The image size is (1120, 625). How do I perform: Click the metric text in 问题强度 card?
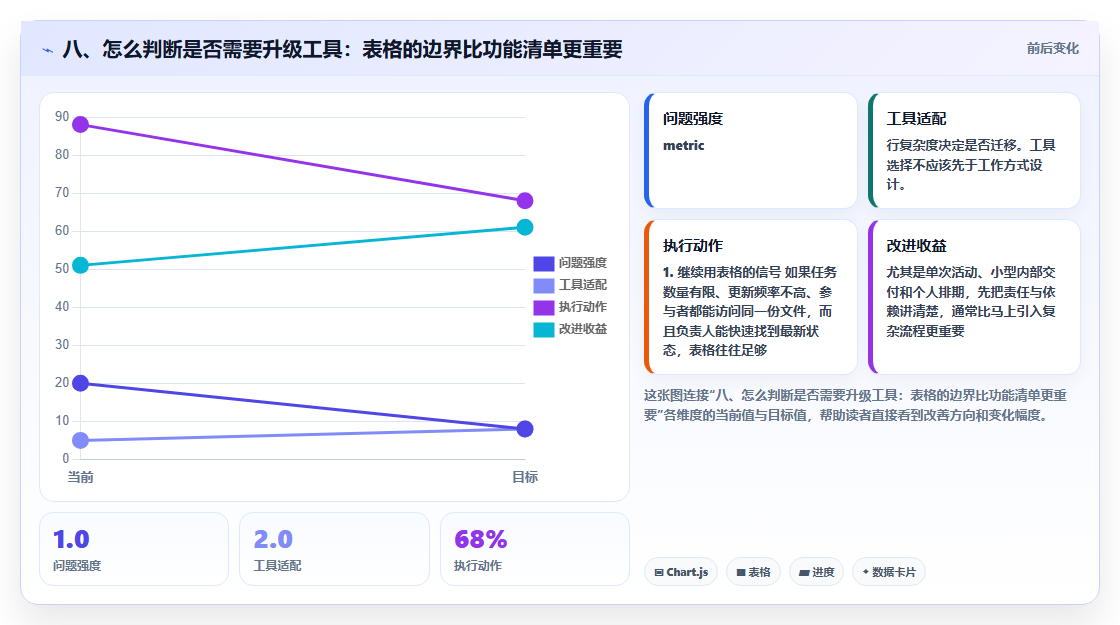(x=684, y=146)
